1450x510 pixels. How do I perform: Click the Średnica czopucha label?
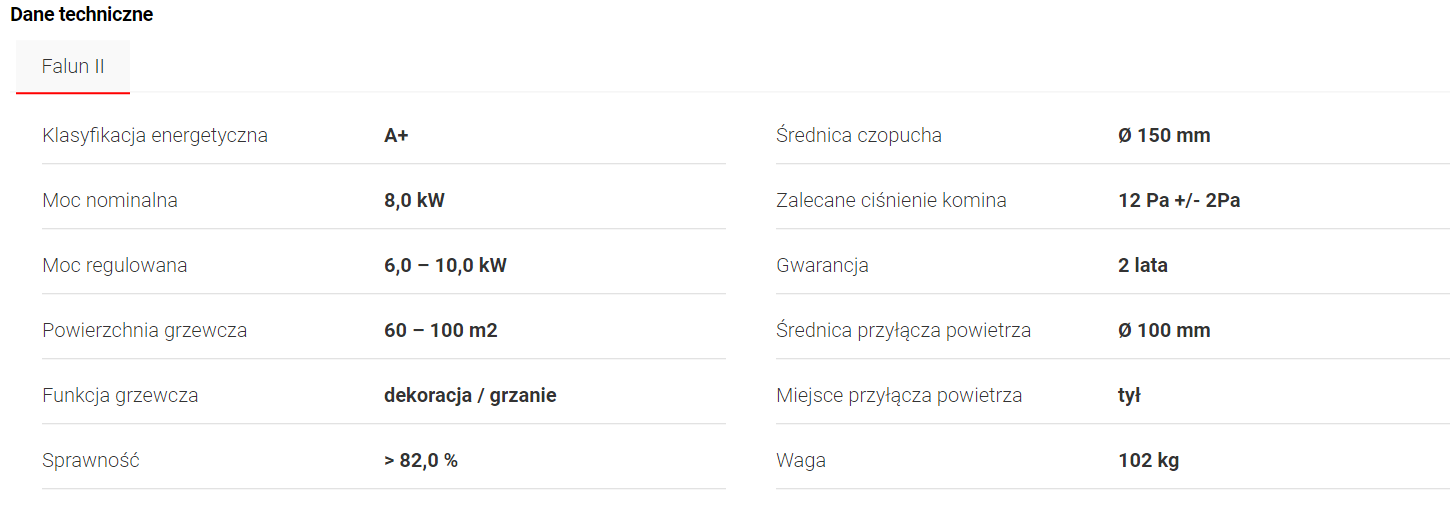point(858,135)
